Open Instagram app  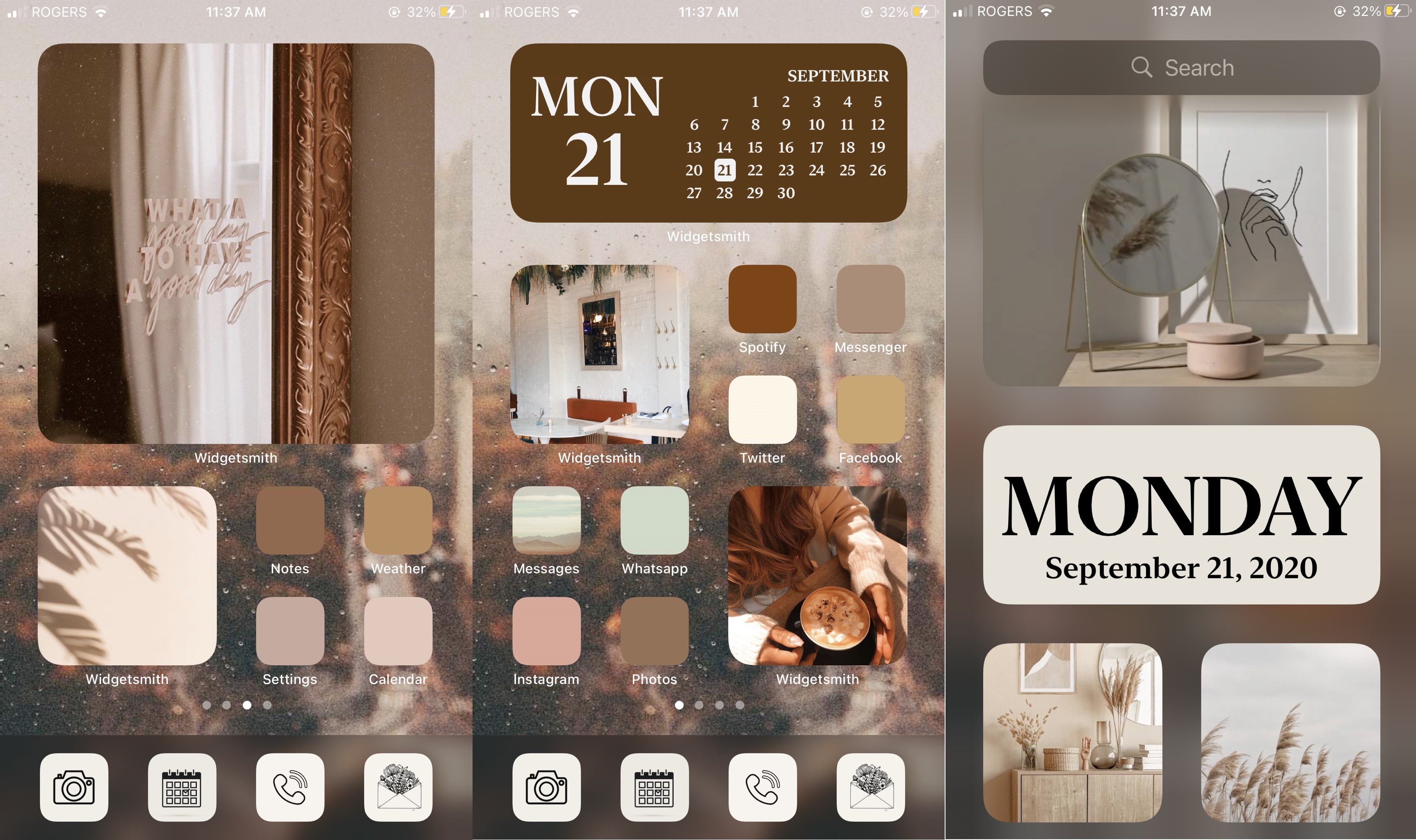546,631
